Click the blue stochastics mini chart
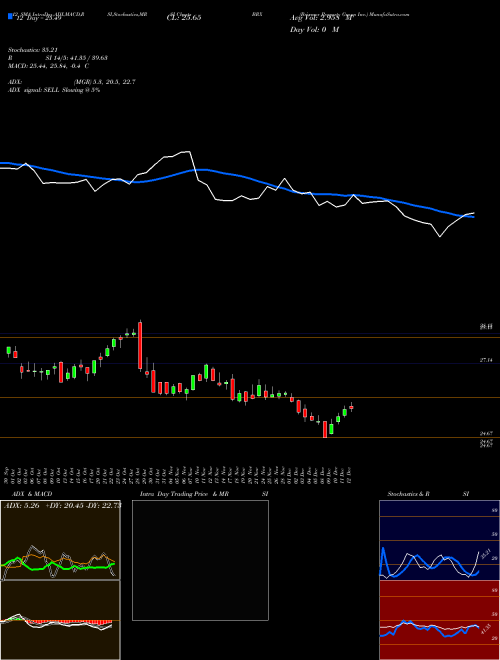The height and width of the screenshot is (660, 500). [439, 540]
